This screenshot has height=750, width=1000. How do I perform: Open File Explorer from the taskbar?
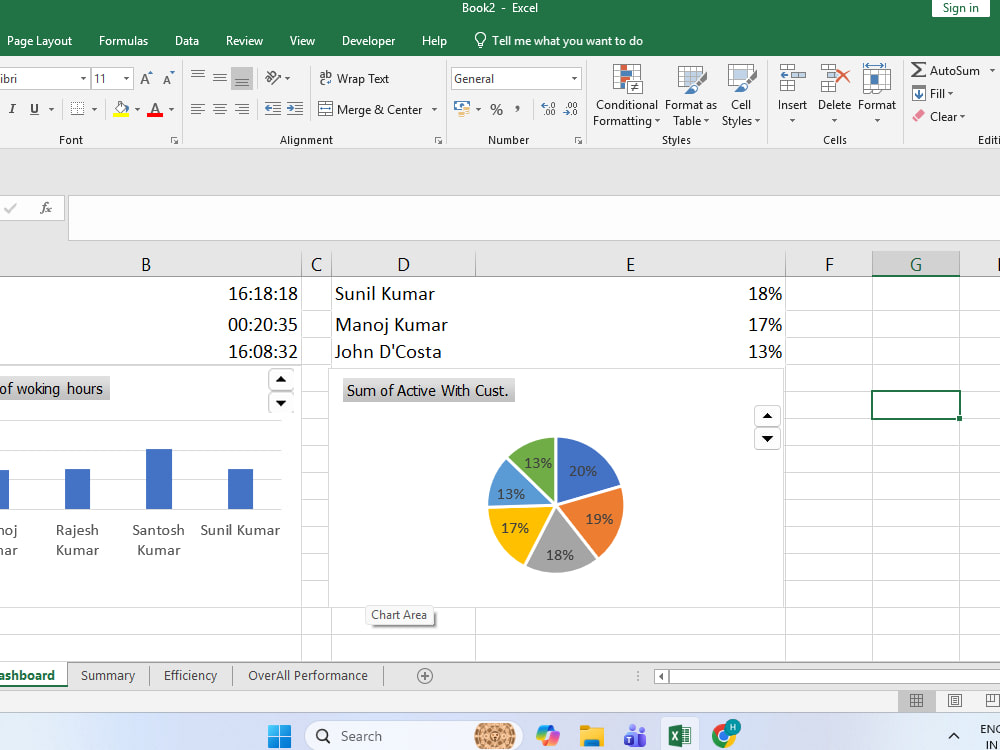(591, 735)
